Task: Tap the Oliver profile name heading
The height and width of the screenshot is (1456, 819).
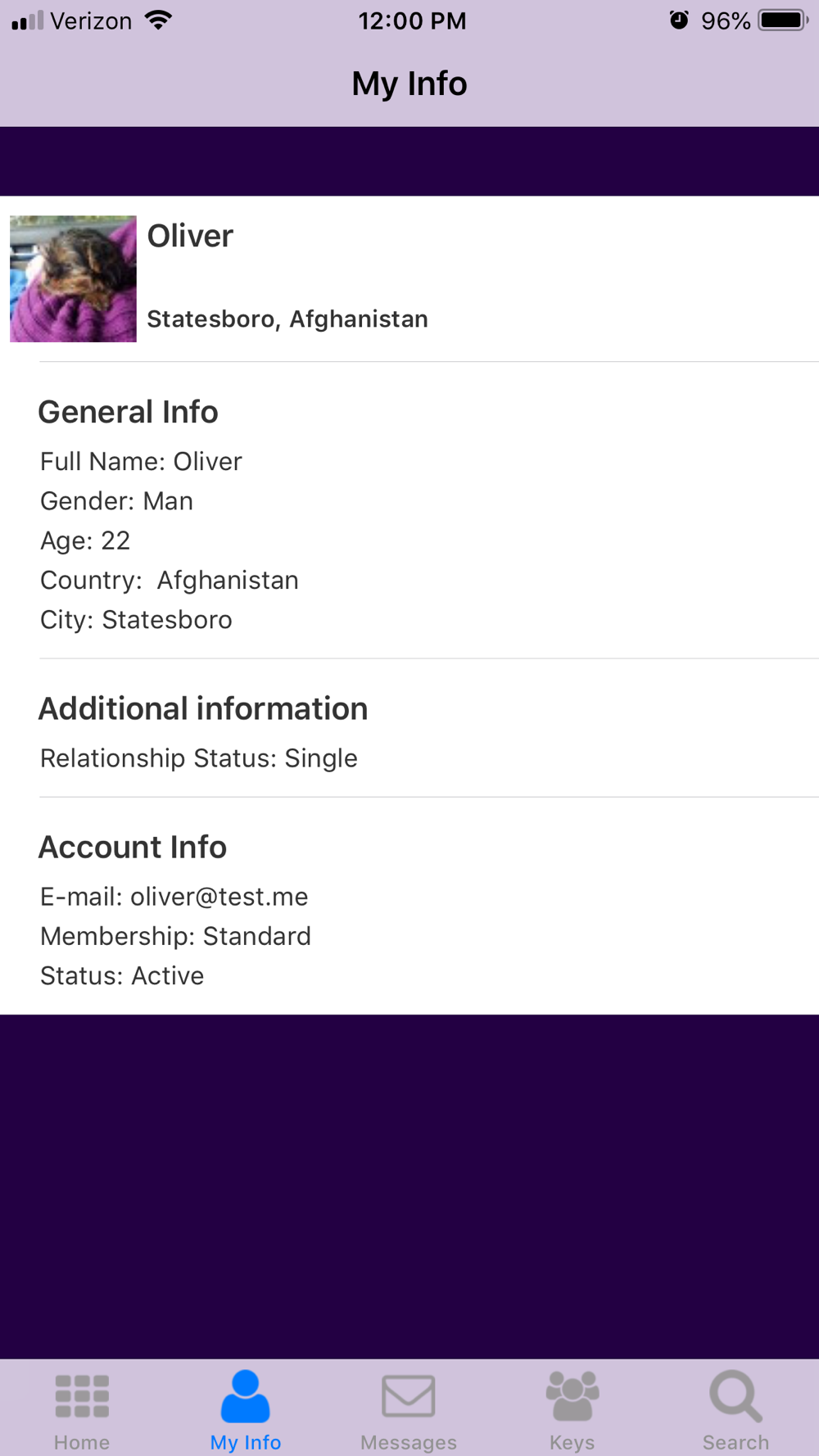Action: click(190, 236)
